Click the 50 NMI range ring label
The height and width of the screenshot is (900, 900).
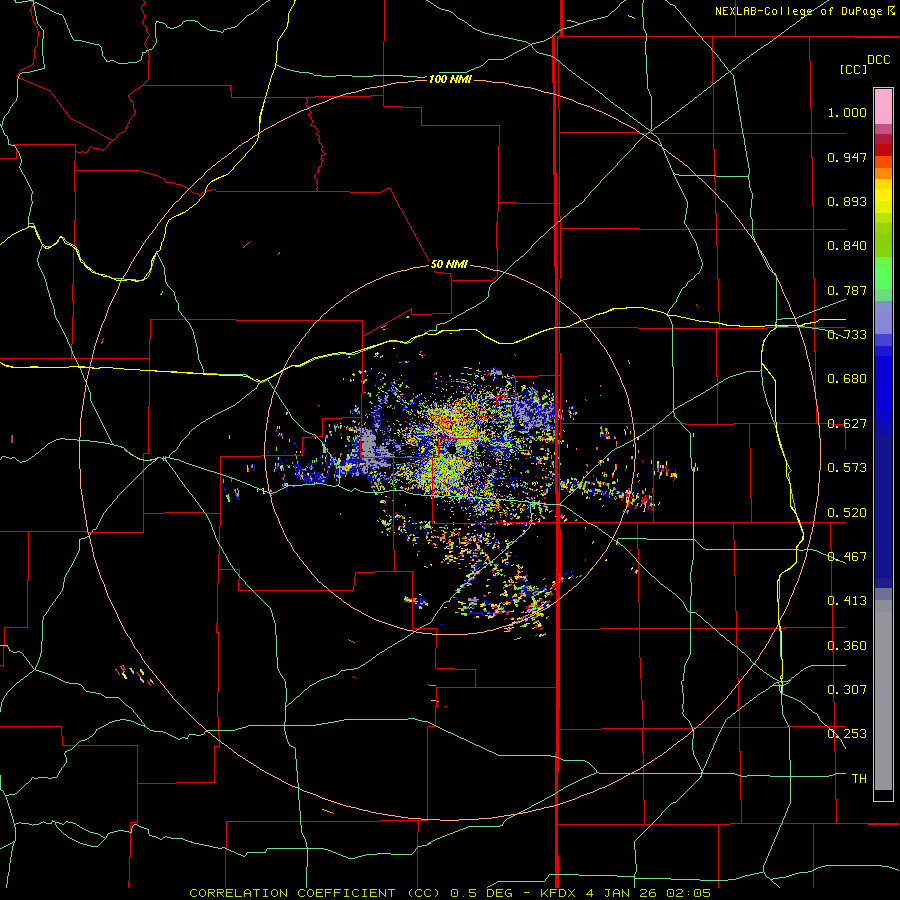449,264
